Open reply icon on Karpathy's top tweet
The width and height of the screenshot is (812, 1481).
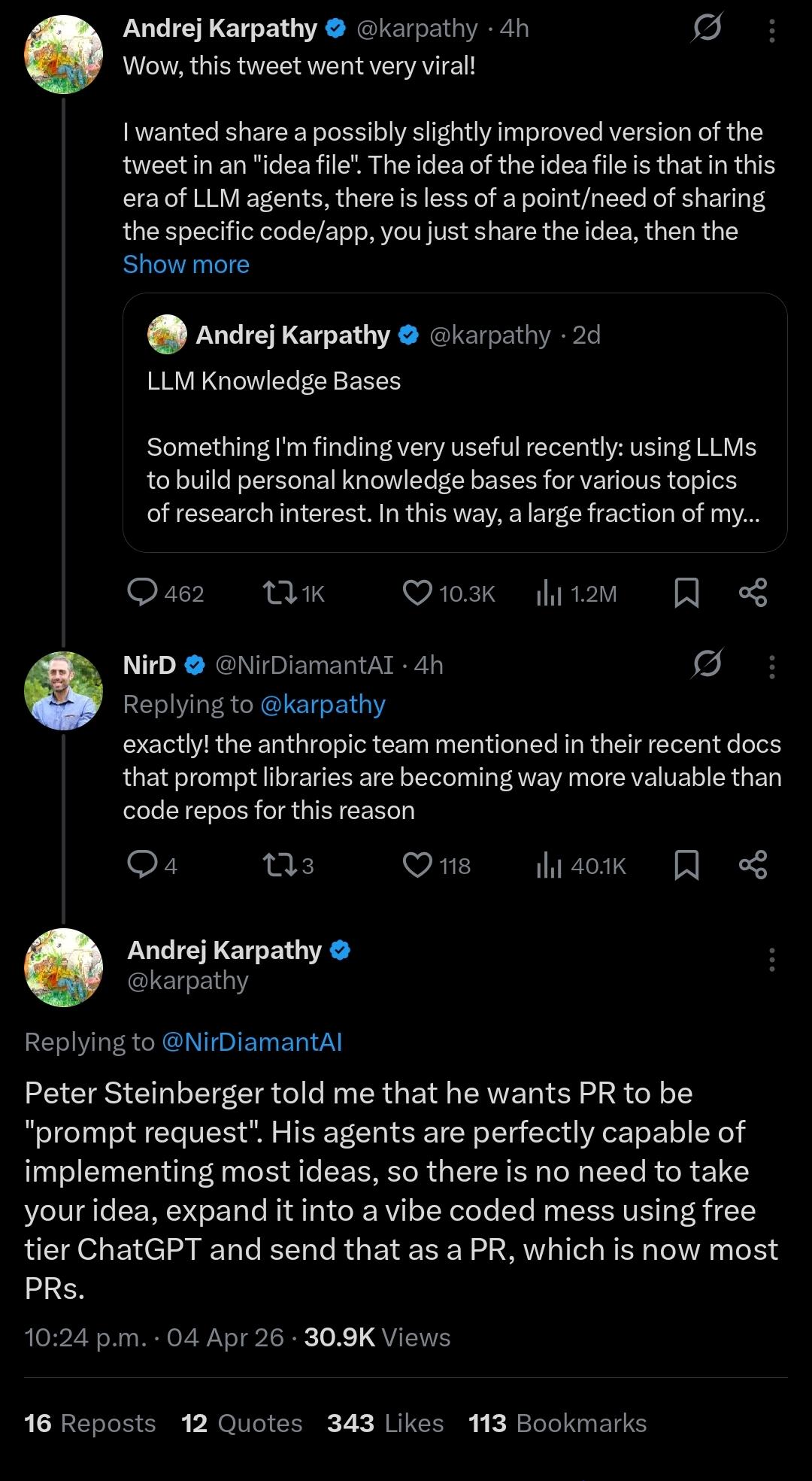[x=142, y=593]
